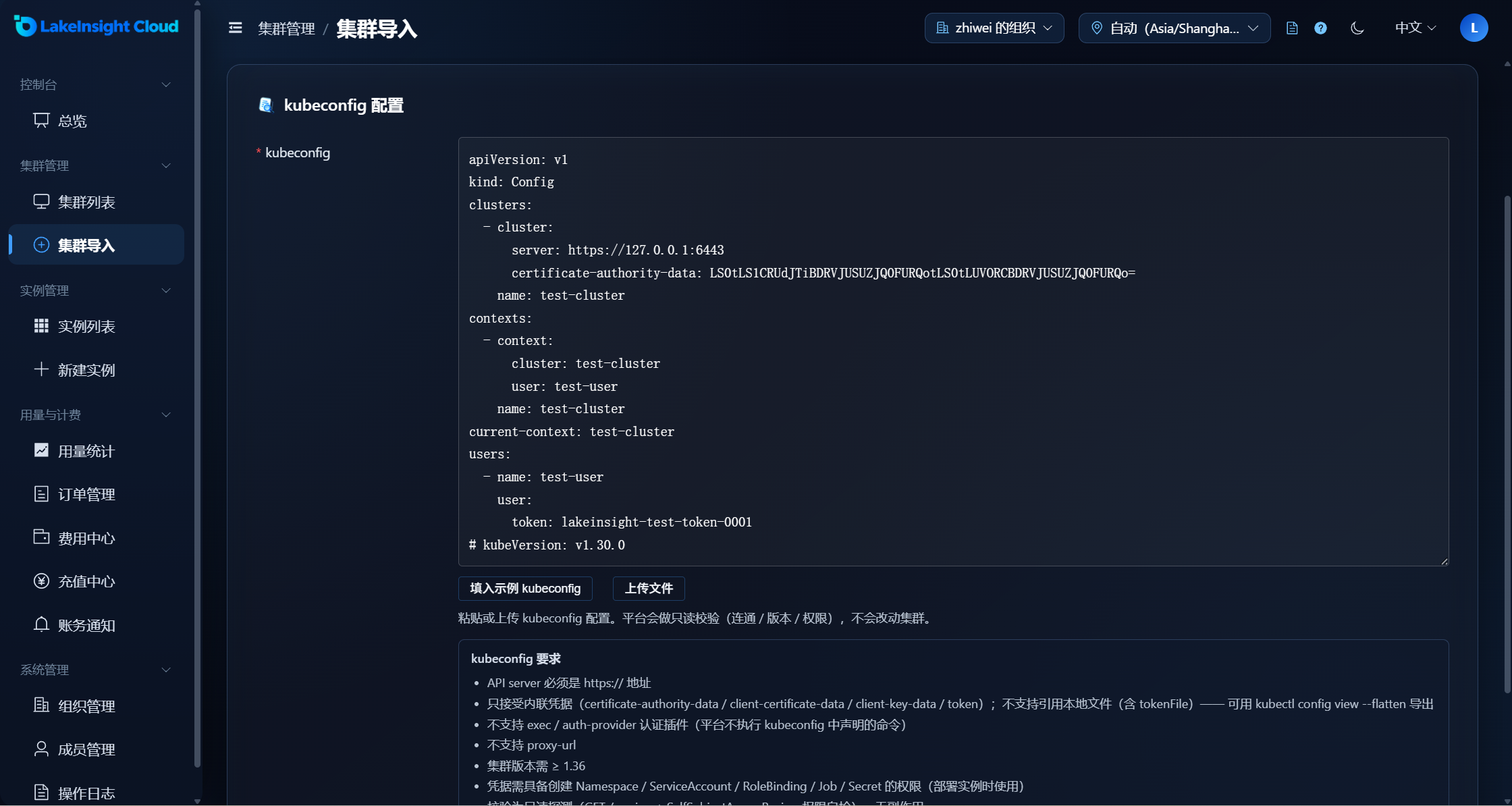
Task: Open the zhiwei 的组织 organization dropdown
Action: pyautogui.click(x=994, y=28)
